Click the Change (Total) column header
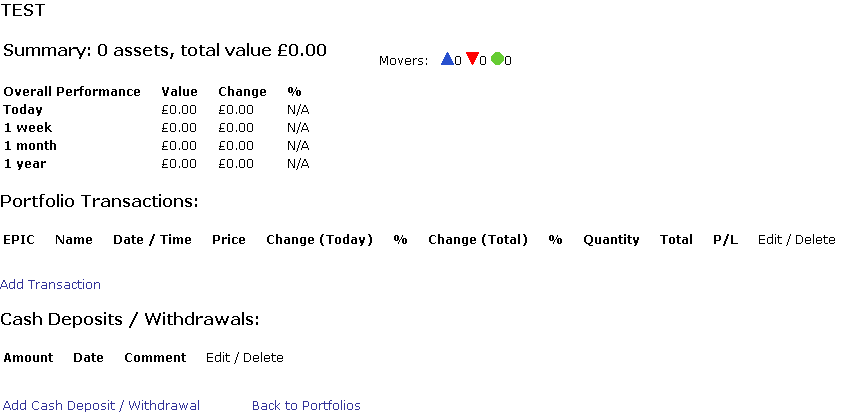The width and height of the screenshot is (849, 414). click(x=477, y=240)
